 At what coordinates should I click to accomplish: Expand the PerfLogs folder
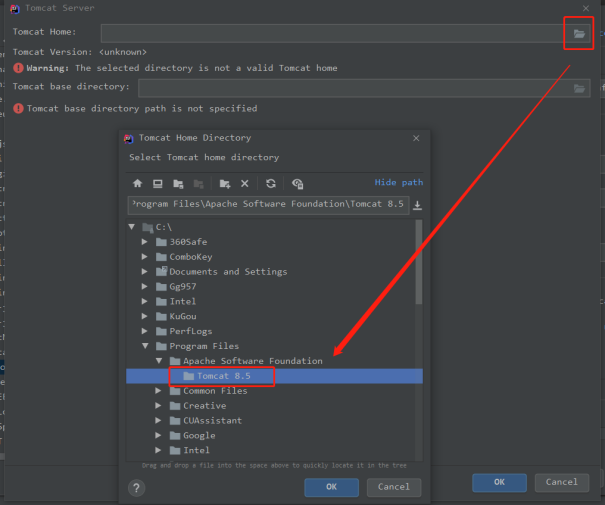click(145, 331)
